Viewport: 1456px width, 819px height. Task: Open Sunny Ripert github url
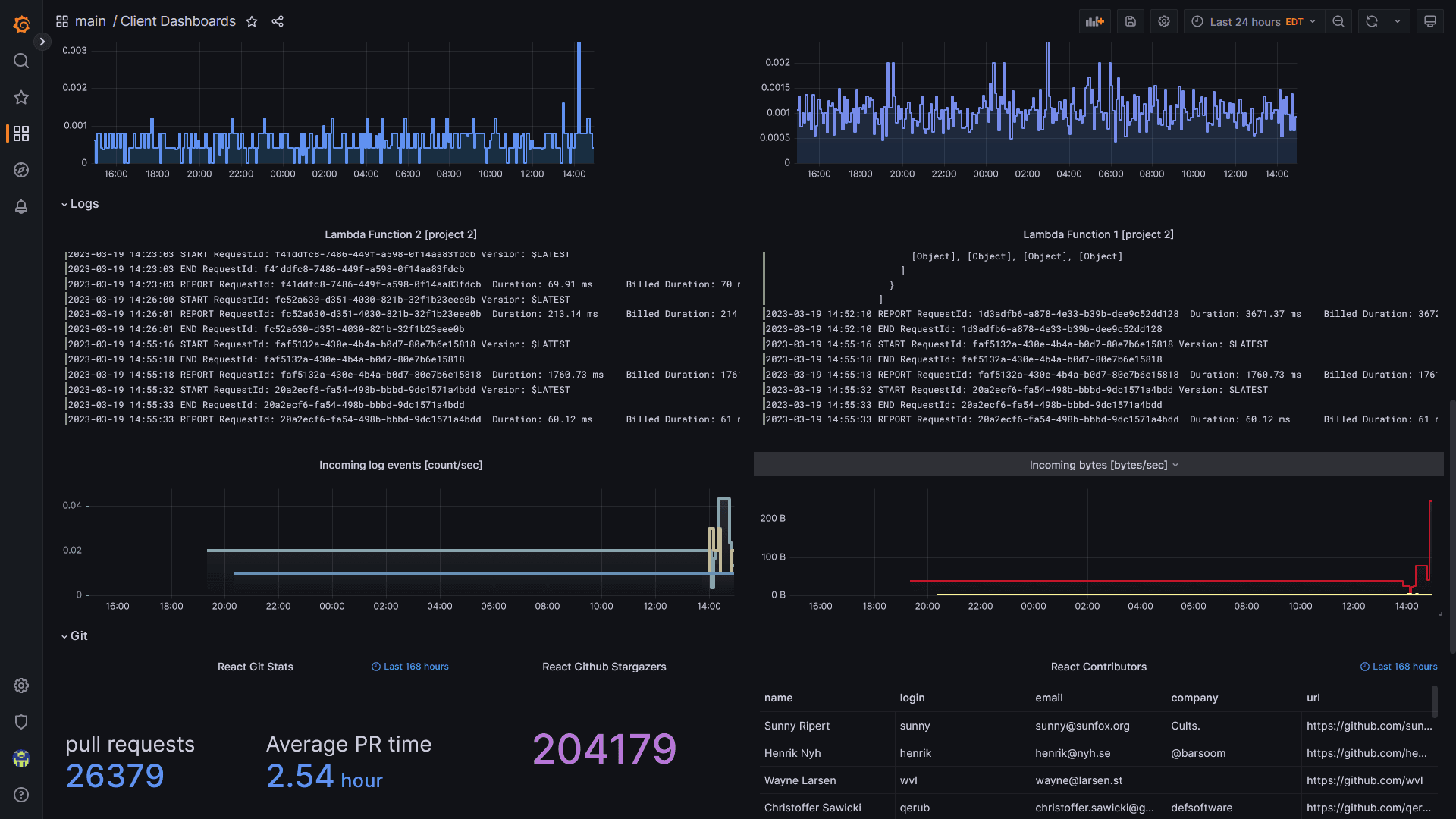[1369, 726]
